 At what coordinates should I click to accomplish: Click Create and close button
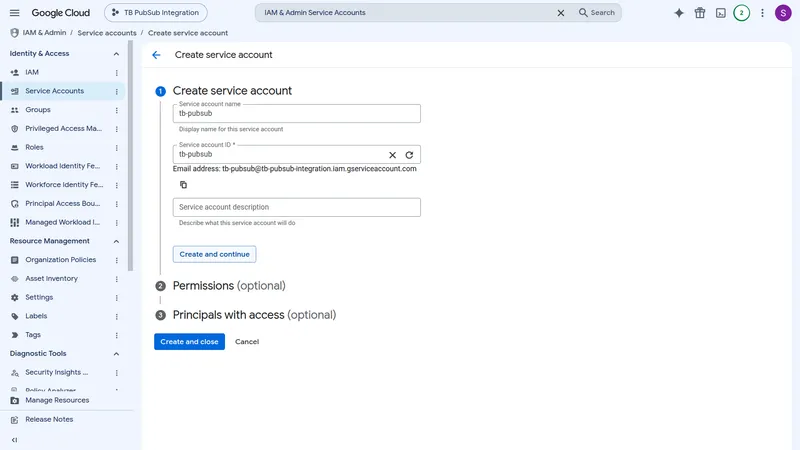[189, 342]
